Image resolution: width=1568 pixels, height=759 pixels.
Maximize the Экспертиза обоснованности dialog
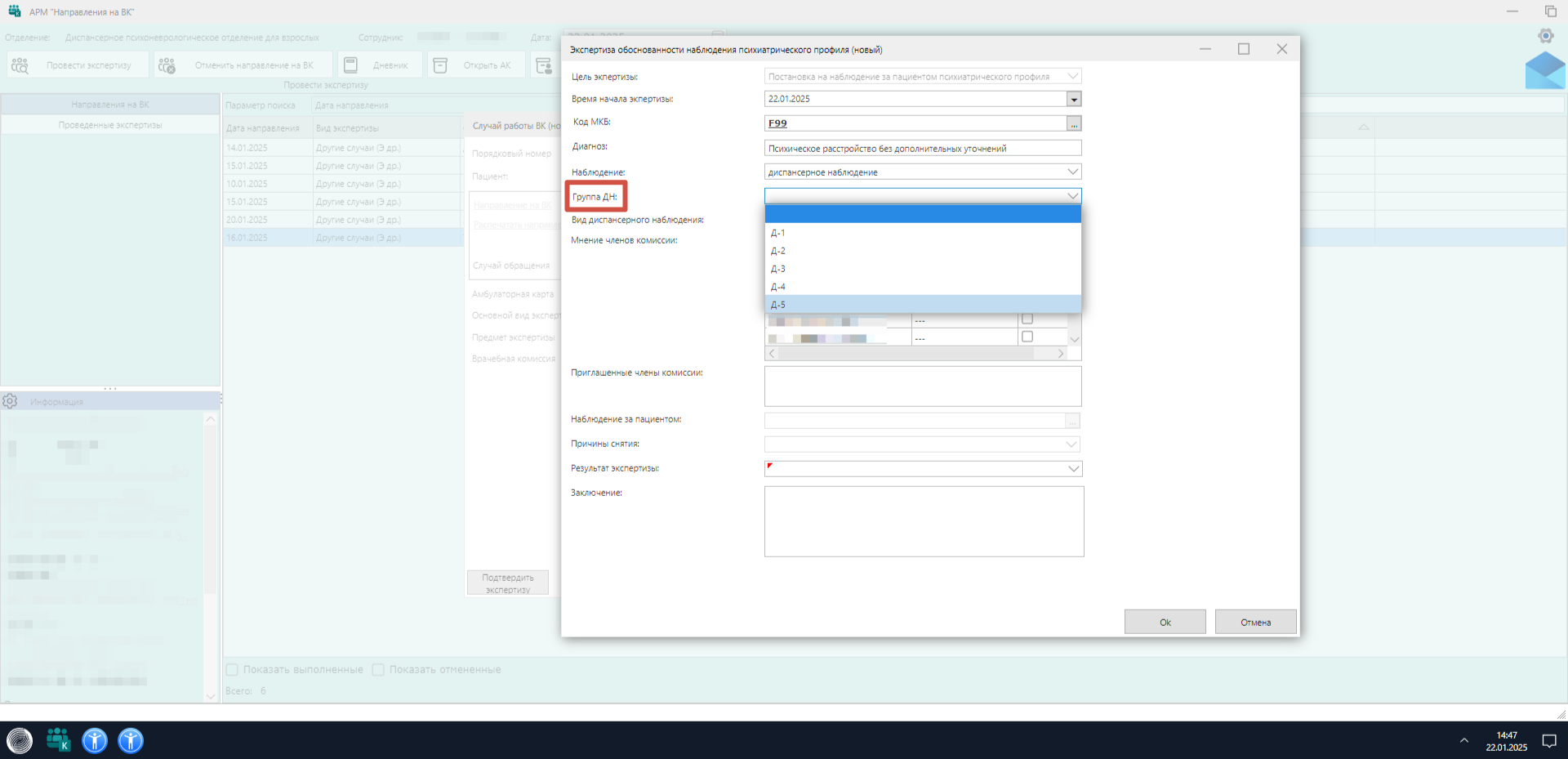coord(1244,49)
